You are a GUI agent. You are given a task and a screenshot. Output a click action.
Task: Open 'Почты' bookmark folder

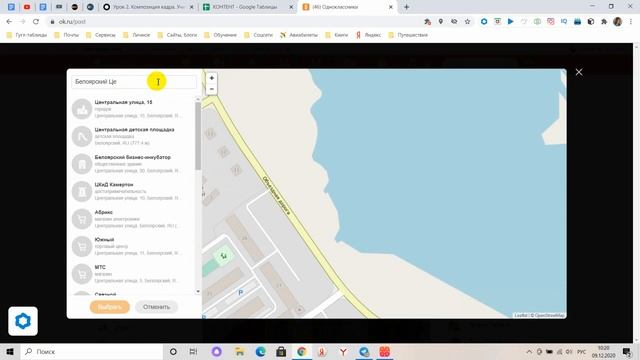67,35
